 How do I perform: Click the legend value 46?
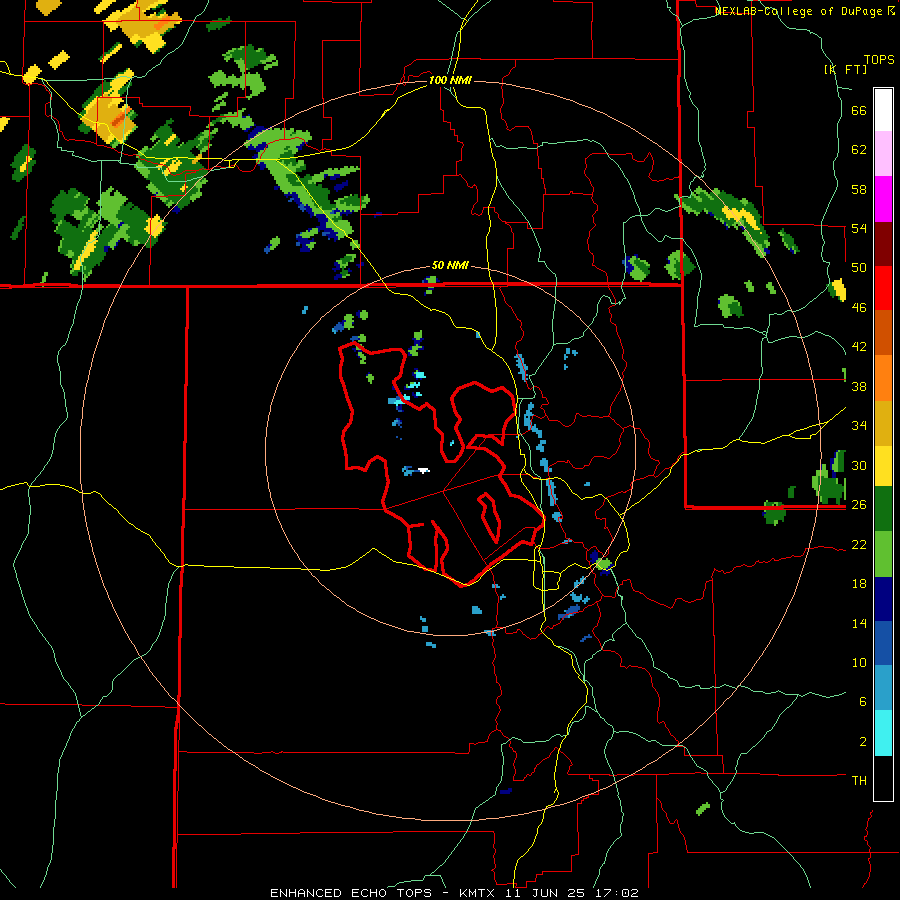(859, 308)
